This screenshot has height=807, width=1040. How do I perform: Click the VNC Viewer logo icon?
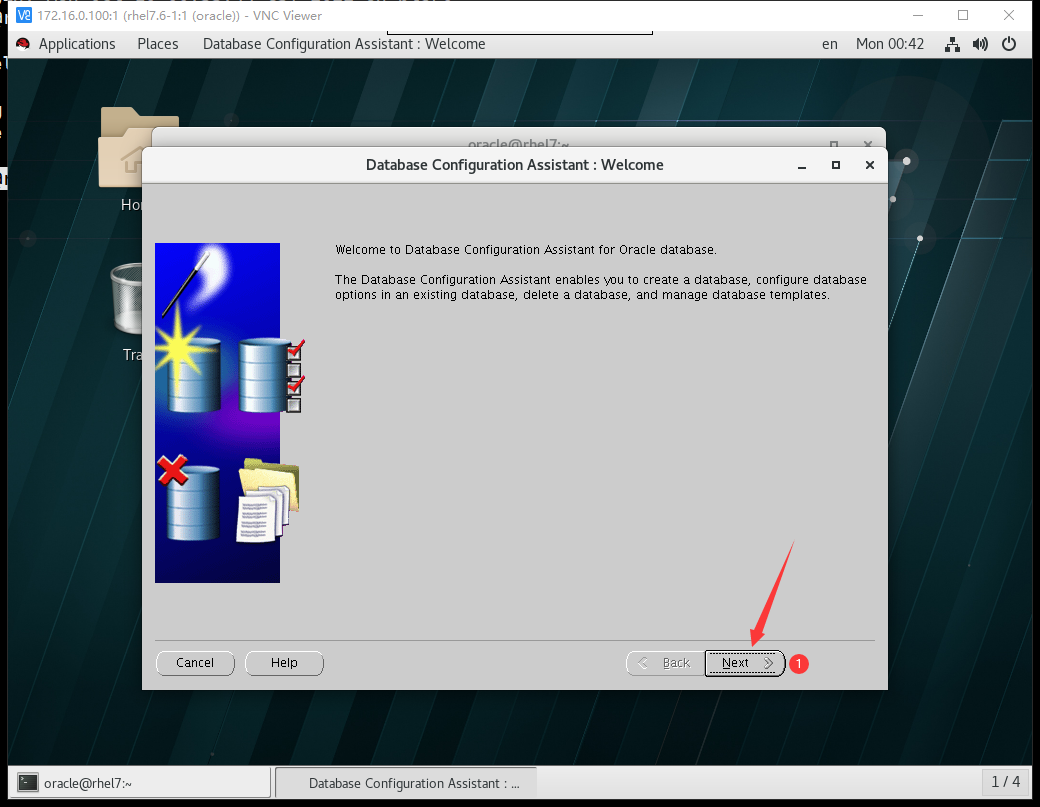pyautogui.click(x=24, y=15)
